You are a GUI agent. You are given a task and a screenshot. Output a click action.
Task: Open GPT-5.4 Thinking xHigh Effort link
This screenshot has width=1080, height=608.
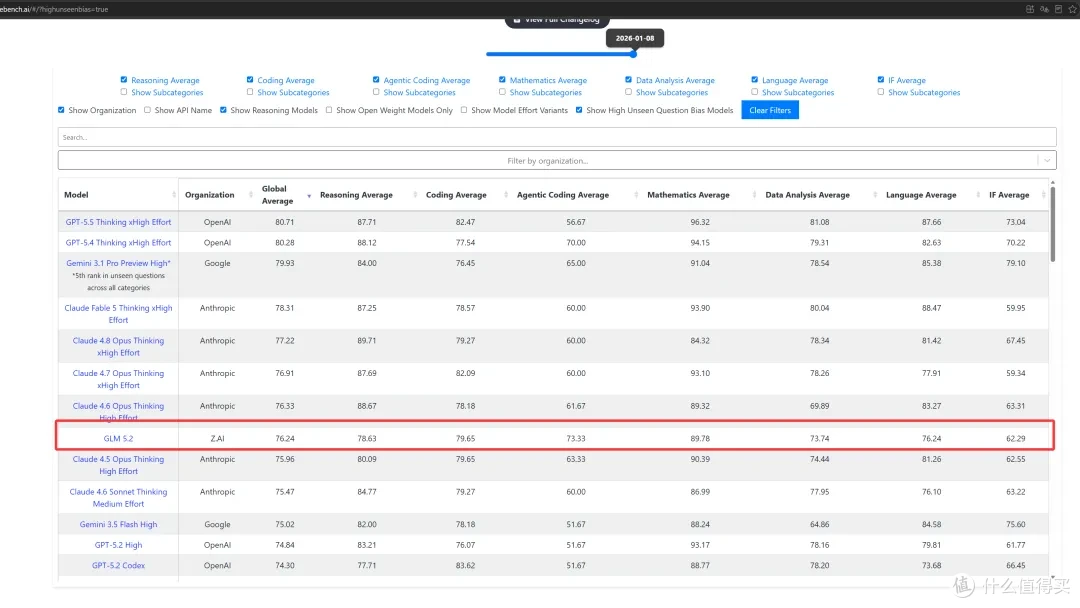point(118,243)
